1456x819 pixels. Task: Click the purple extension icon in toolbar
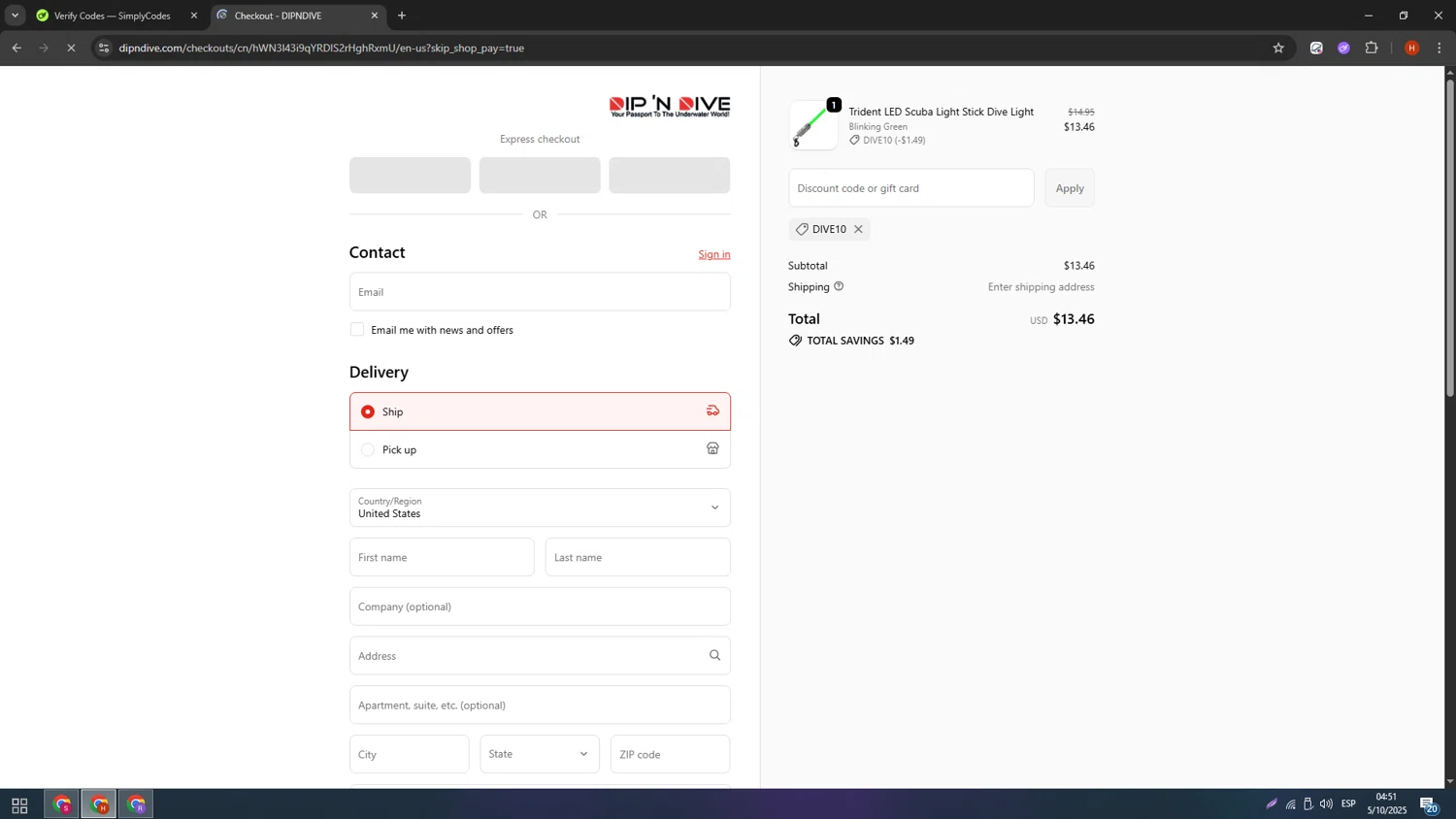[1344, 48]
